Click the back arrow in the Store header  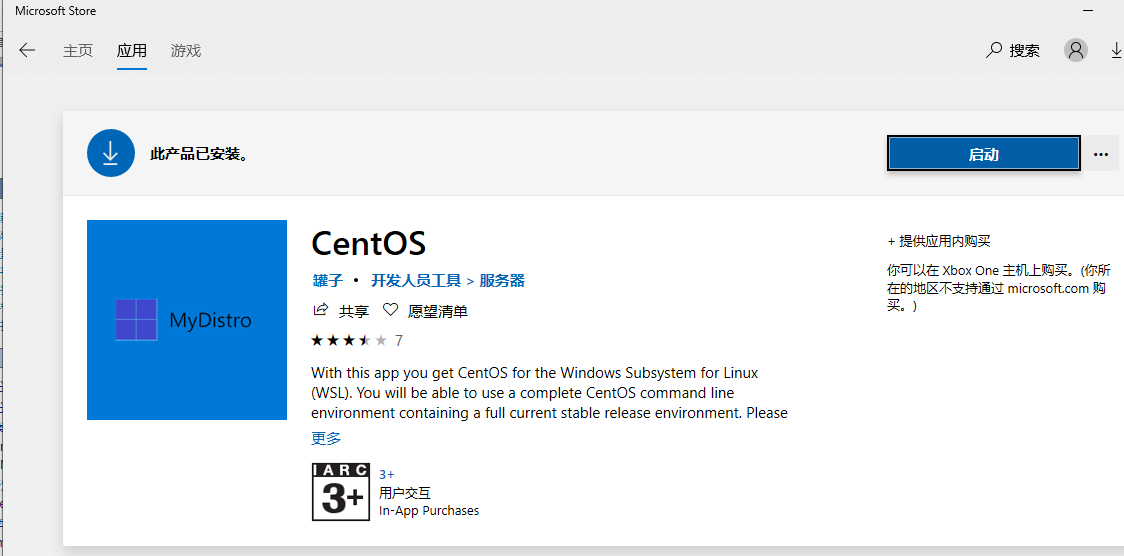tap(27, 51)
